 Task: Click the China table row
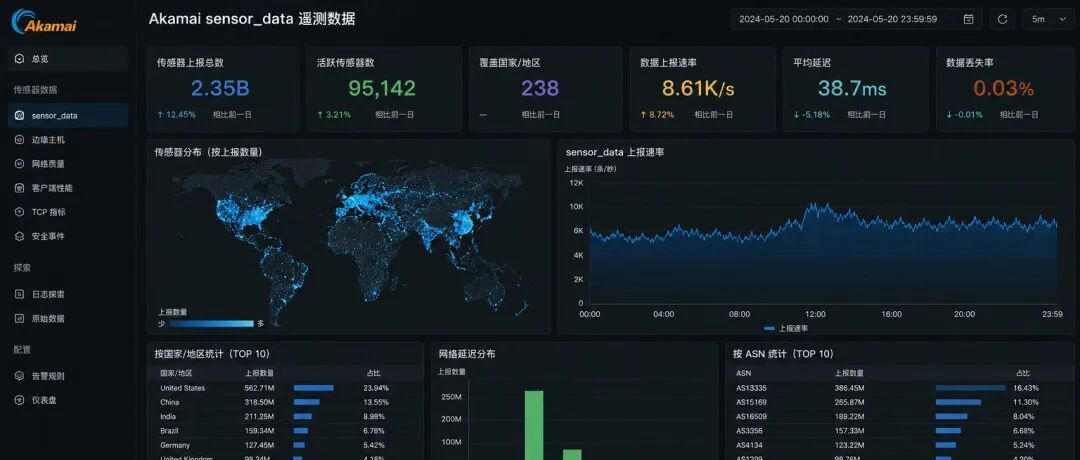(284, 402)
